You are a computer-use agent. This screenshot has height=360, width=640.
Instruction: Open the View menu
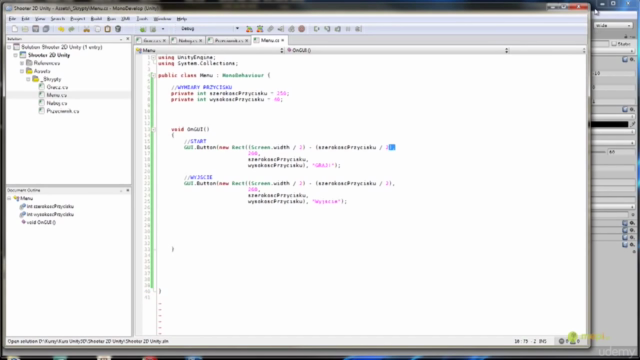(40, 19)
